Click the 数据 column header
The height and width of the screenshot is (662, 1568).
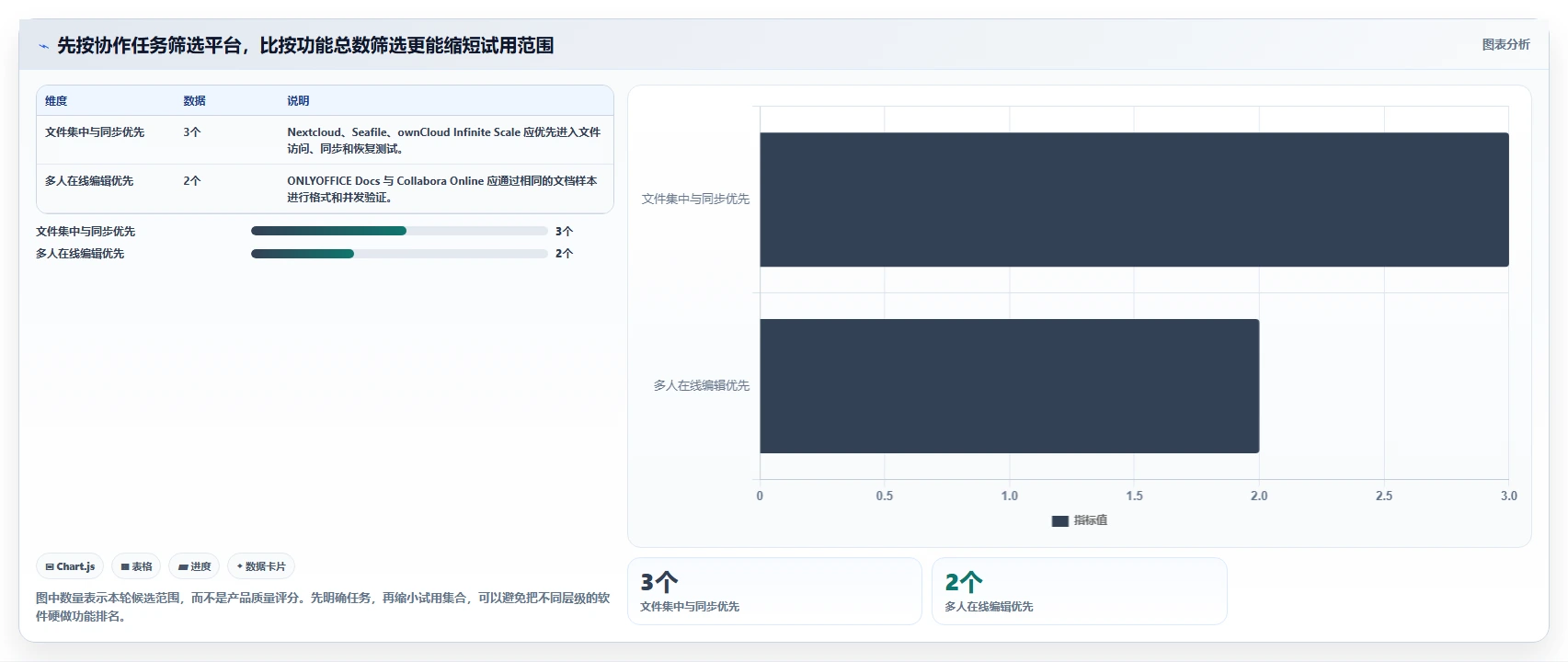[194, 101]
